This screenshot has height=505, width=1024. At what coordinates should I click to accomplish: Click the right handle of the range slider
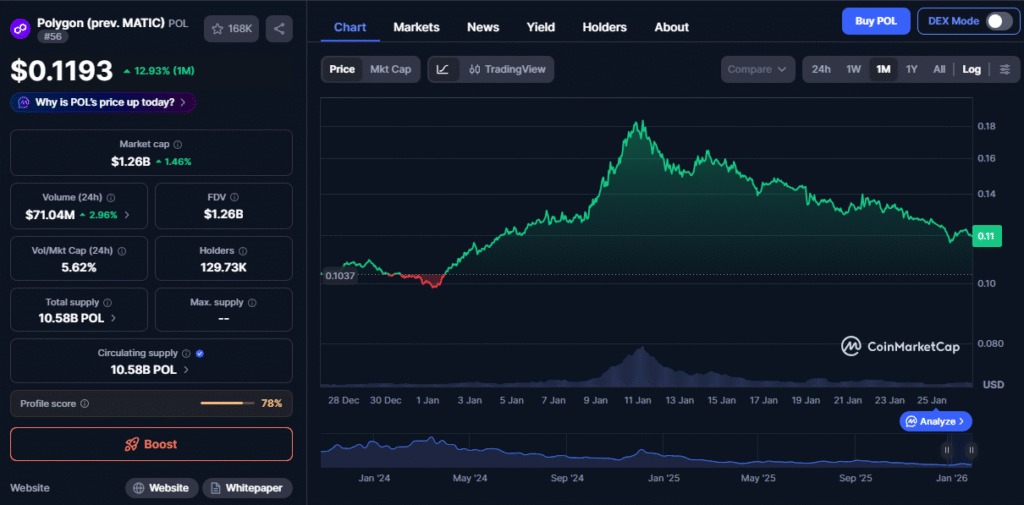[970, 450]
